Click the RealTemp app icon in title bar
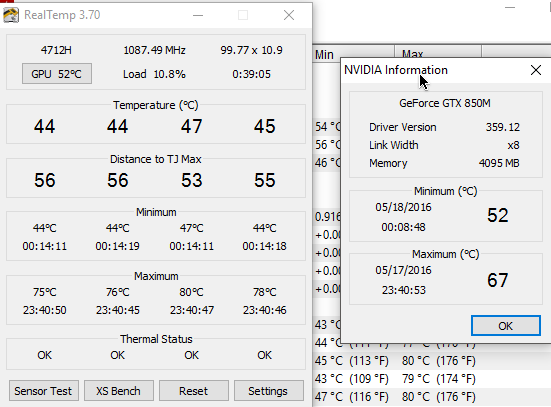 [11, 15]
